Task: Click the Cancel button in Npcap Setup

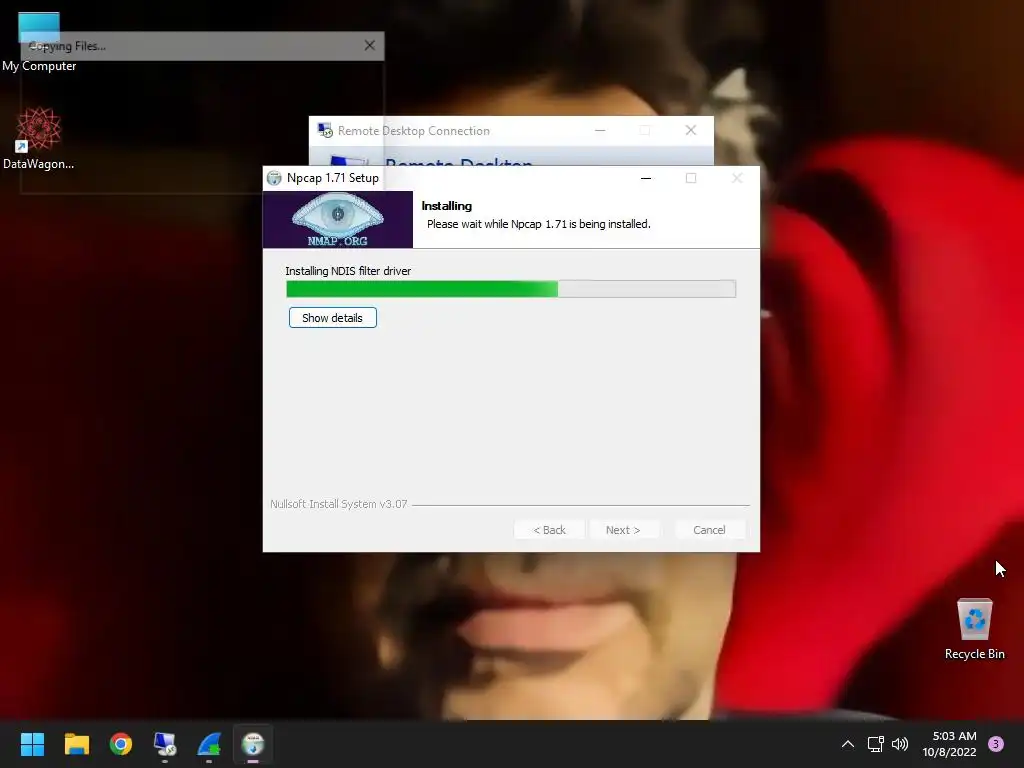Action: point(709,530)
